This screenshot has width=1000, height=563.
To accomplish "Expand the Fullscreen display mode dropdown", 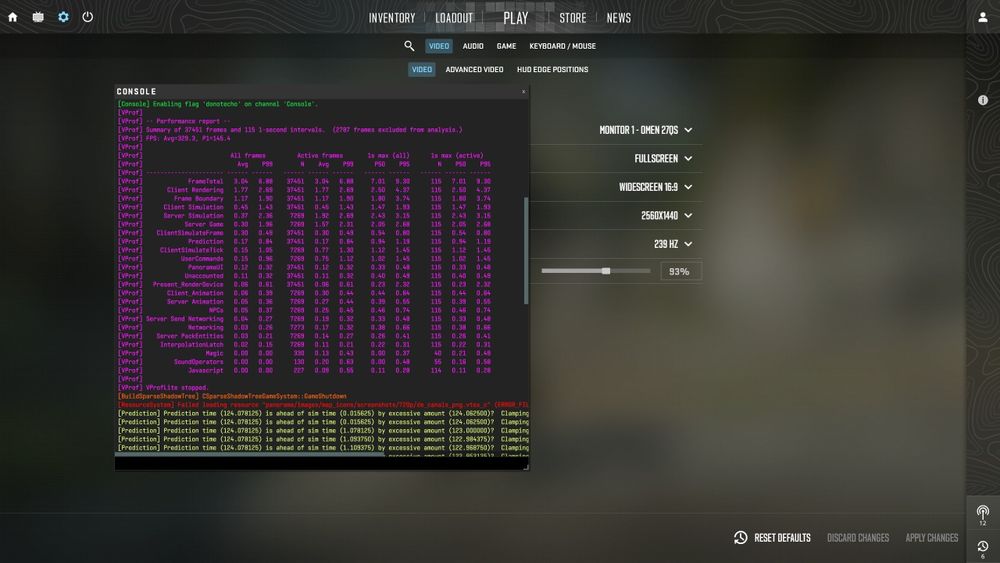I will click(x=663, y=159).
